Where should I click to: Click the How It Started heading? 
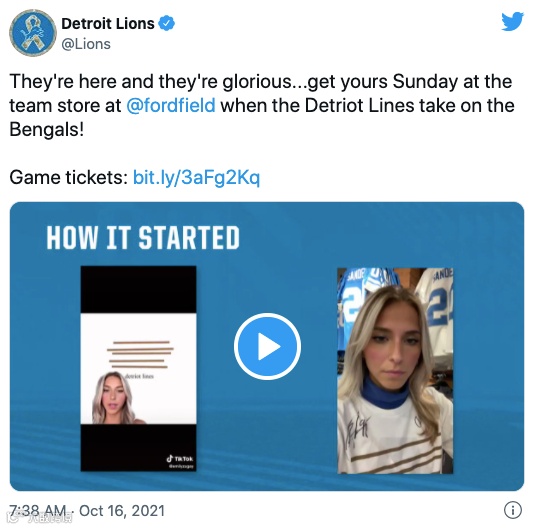(x=143, y=238)
